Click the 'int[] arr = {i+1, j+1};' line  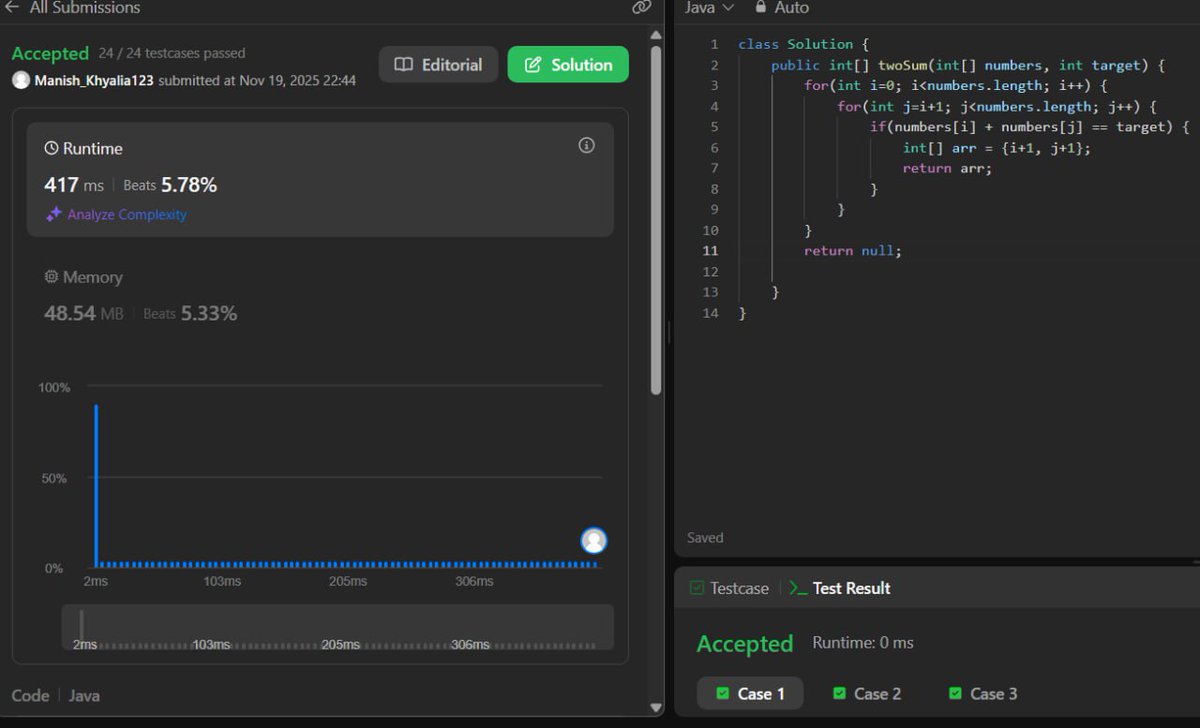(x=996, y=148)
